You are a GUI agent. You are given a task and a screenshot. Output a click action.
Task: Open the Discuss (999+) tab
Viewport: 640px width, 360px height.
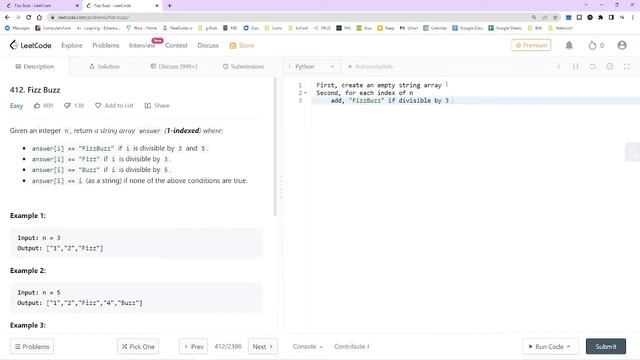174,67
